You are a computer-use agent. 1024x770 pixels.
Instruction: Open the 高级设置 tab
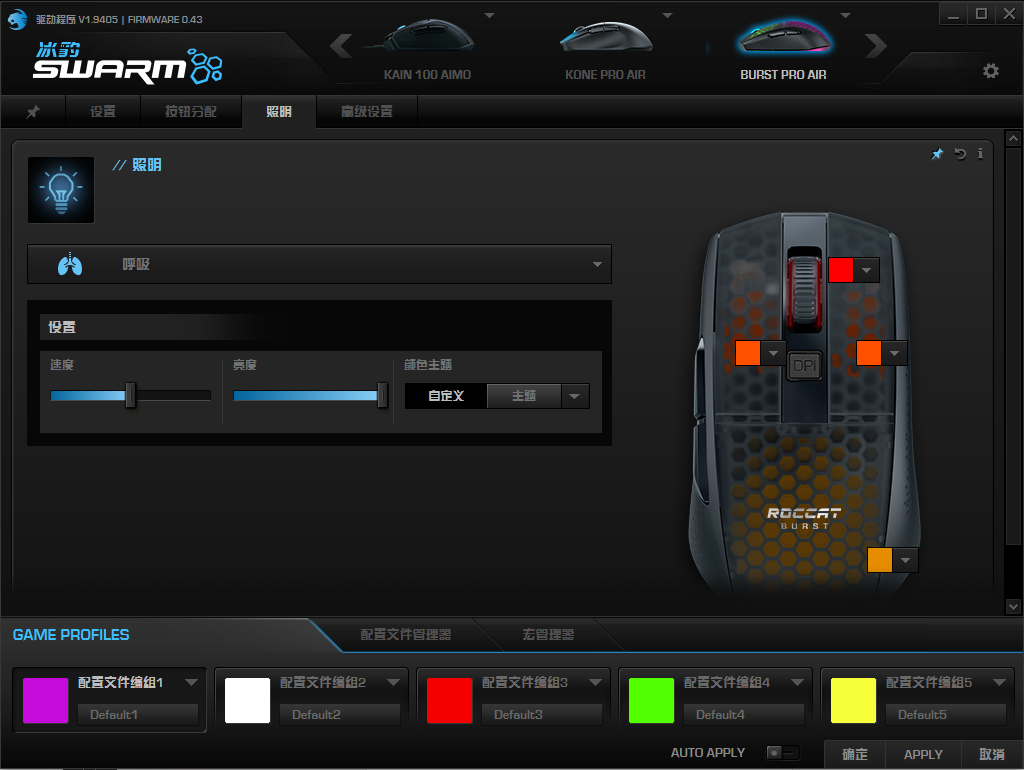367,112
